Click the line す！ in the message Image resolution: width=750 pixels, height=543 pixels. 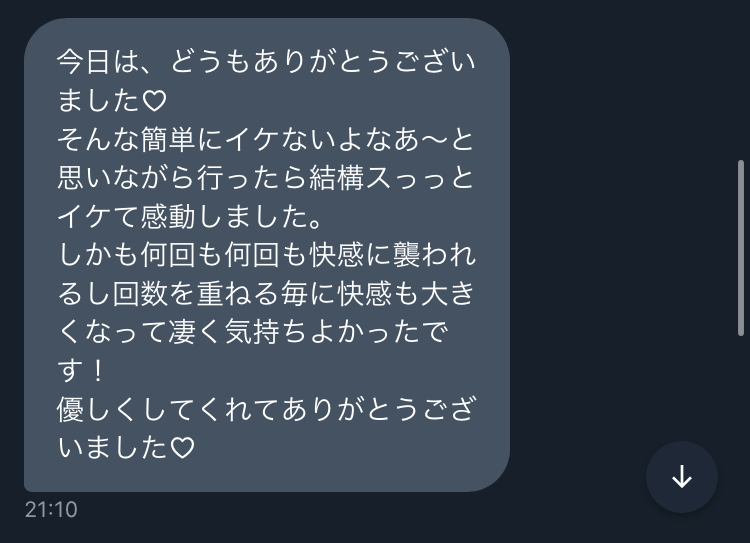click(x=80, y=371)
